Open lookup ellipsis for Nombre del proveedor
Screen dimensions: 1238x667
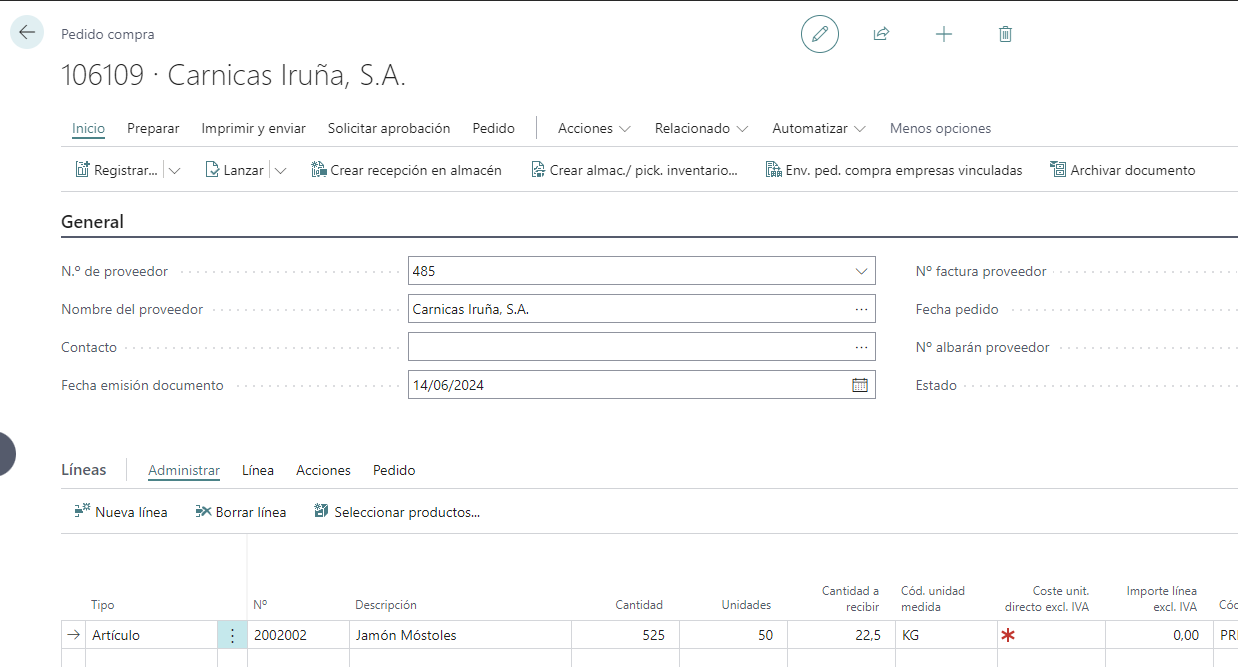coord(861,309)
